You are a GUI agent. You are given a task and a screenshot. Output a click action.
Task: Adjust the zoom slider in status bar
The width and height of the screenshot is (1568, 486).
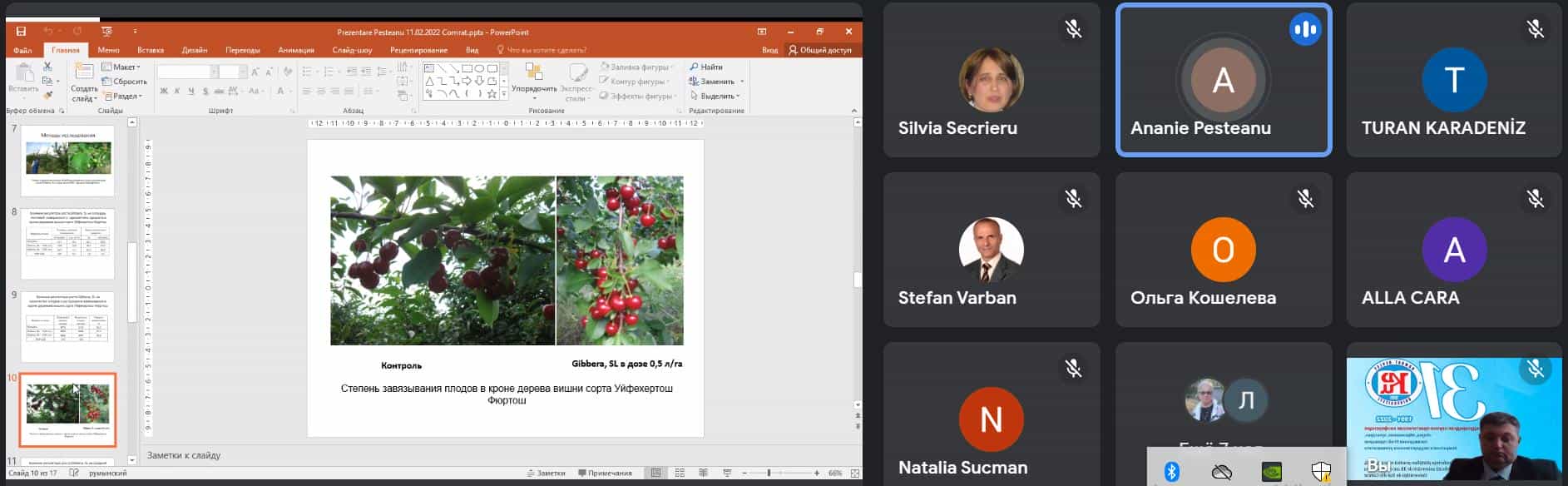769,473
